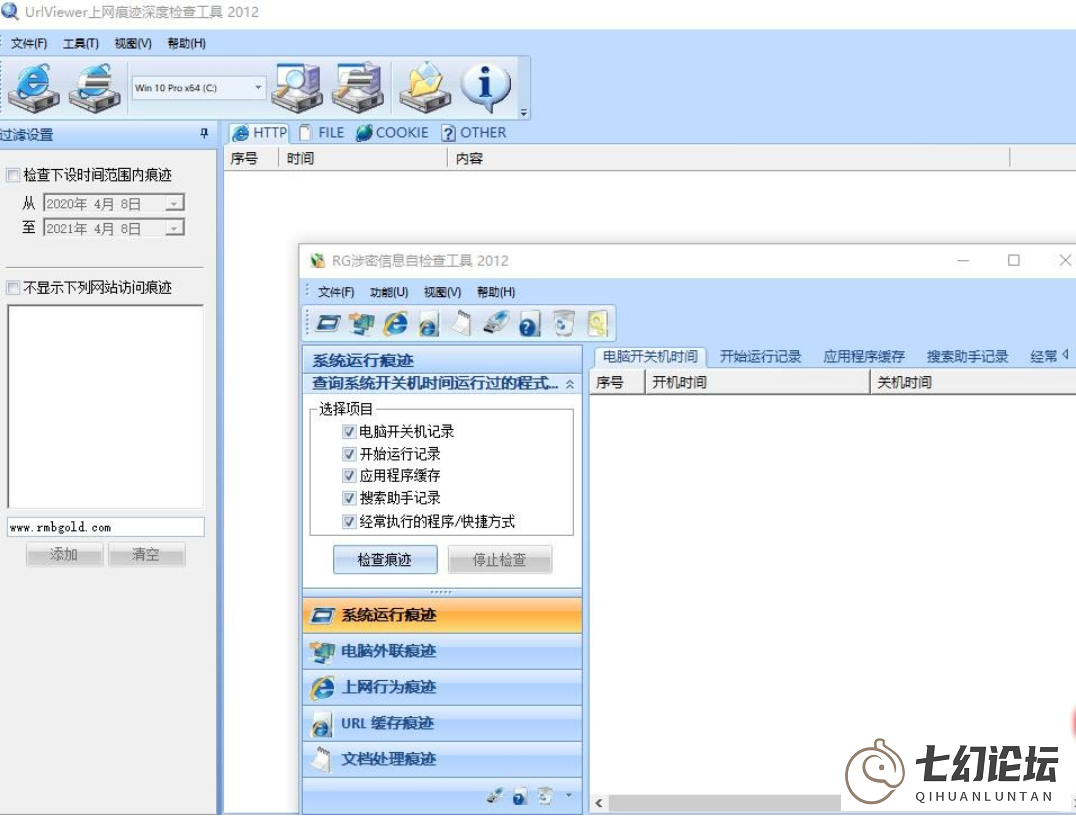Click the www.rmbgold.com website input field
1076x816 pixels.
click(x=106, y=527)
